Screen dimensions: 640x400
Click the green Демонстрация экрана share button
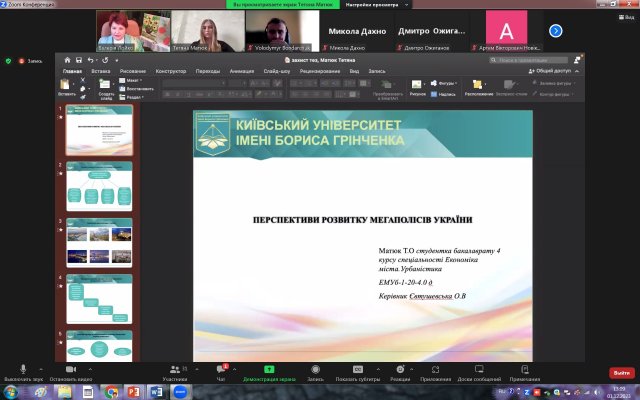pyautogui.click(x=269, y=371)
